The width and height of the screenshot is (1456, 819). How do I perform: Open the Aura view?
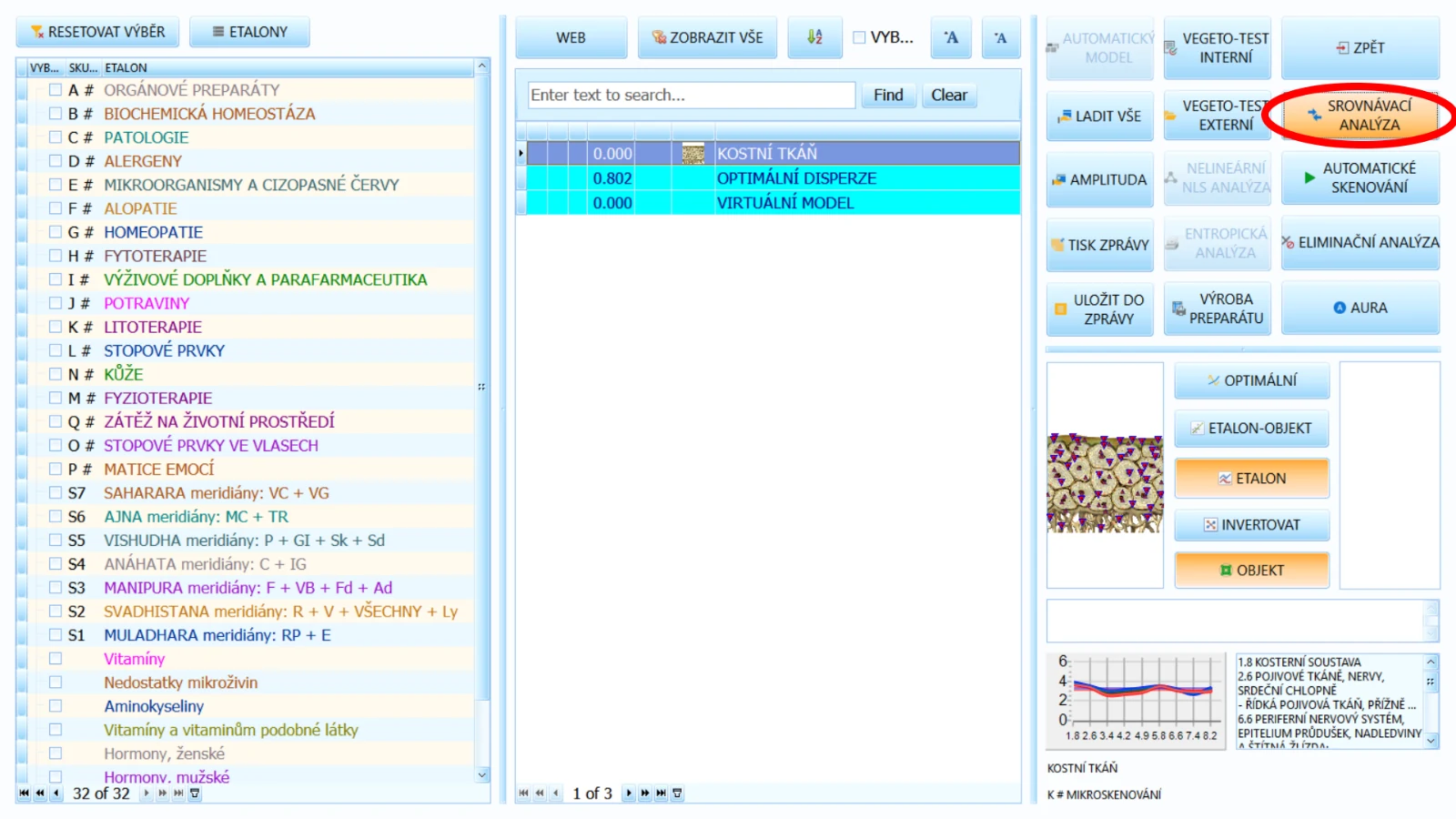[1360, 308]
